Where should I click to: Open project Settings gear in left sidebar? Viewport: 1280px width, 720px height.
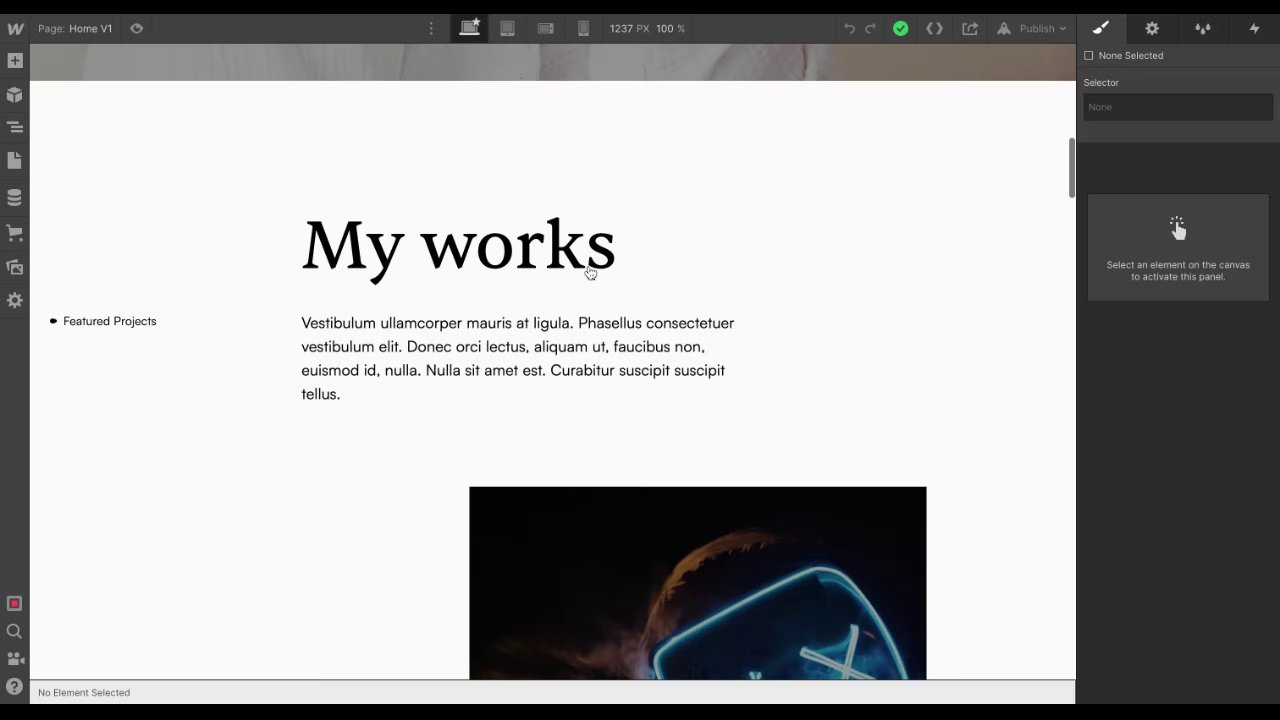coord(15,300)
